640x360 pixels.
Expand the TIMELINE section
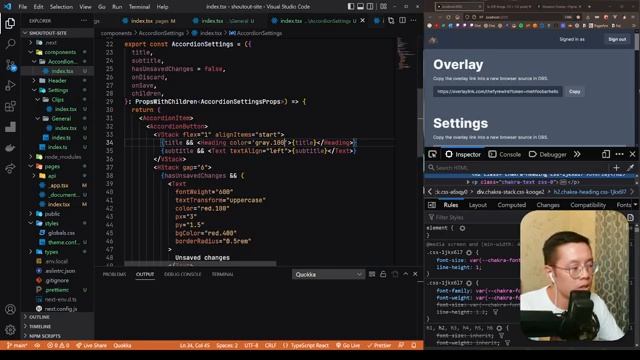tap(40, 327)
